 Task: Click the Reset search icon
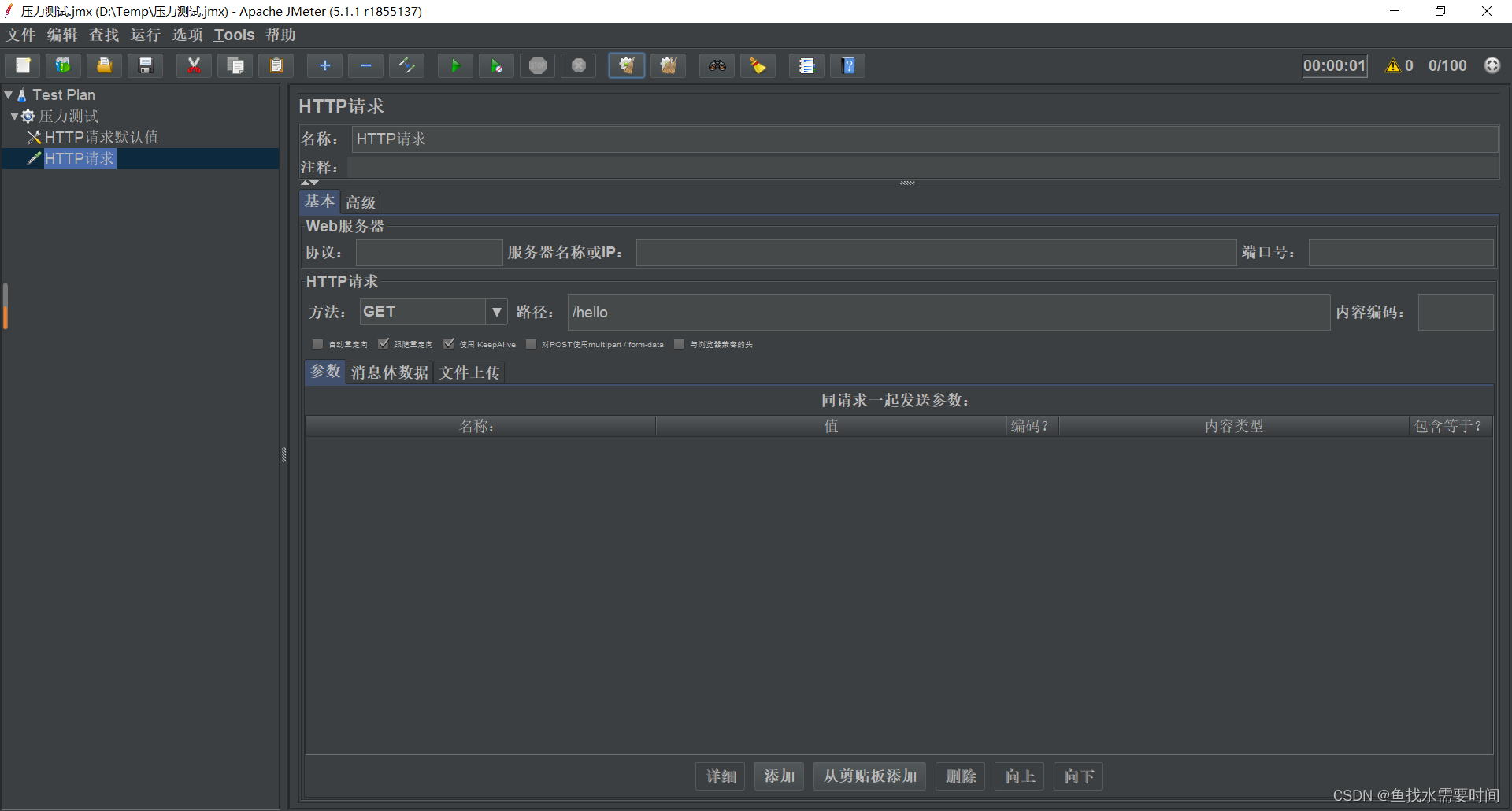click(x=758, y=66)
